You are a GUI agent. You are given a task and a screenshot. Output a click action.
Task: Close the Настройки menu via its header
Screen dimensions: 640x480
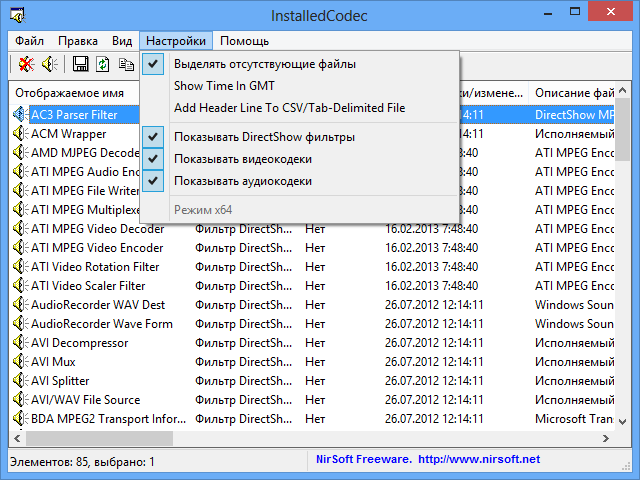(176, 41)
